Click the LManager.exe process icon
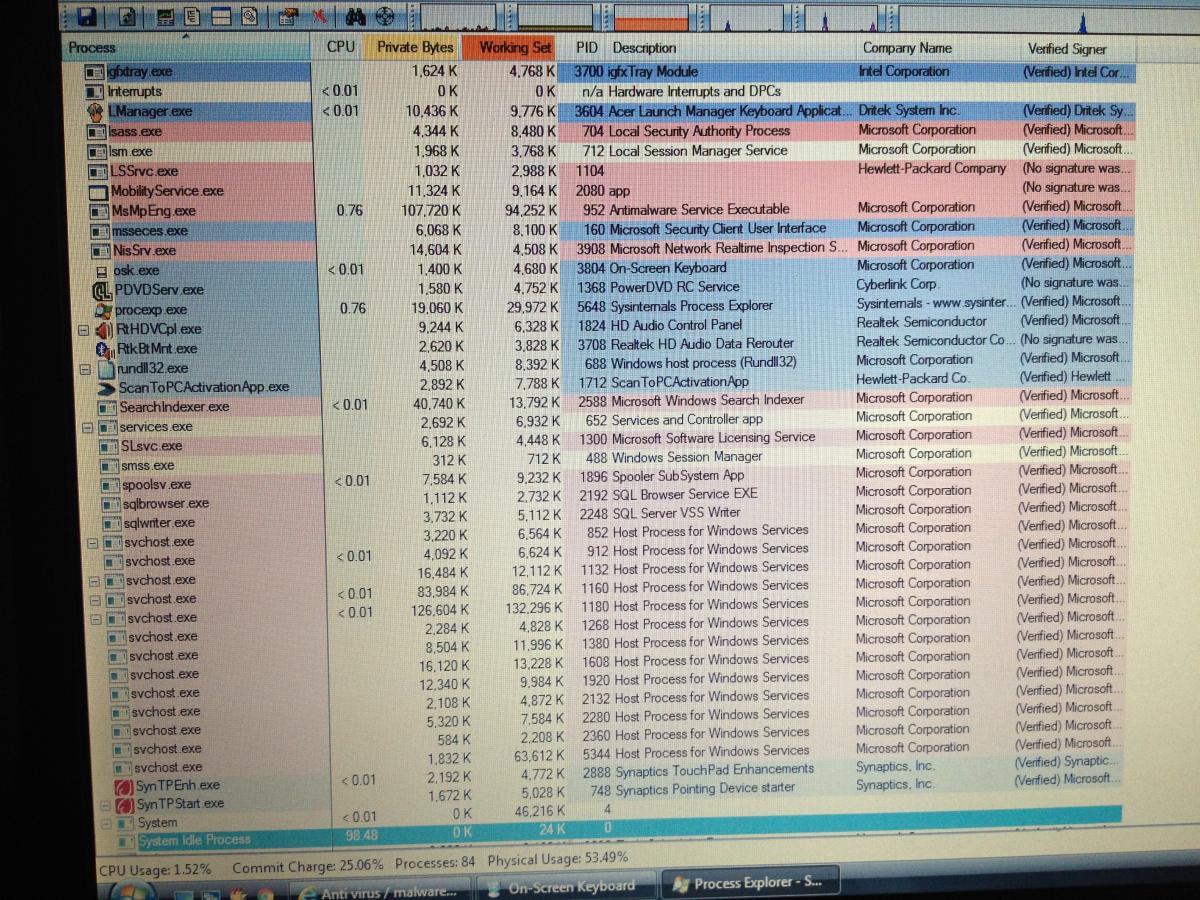This screenshot has width=1200, height=900. pos(95,111)
